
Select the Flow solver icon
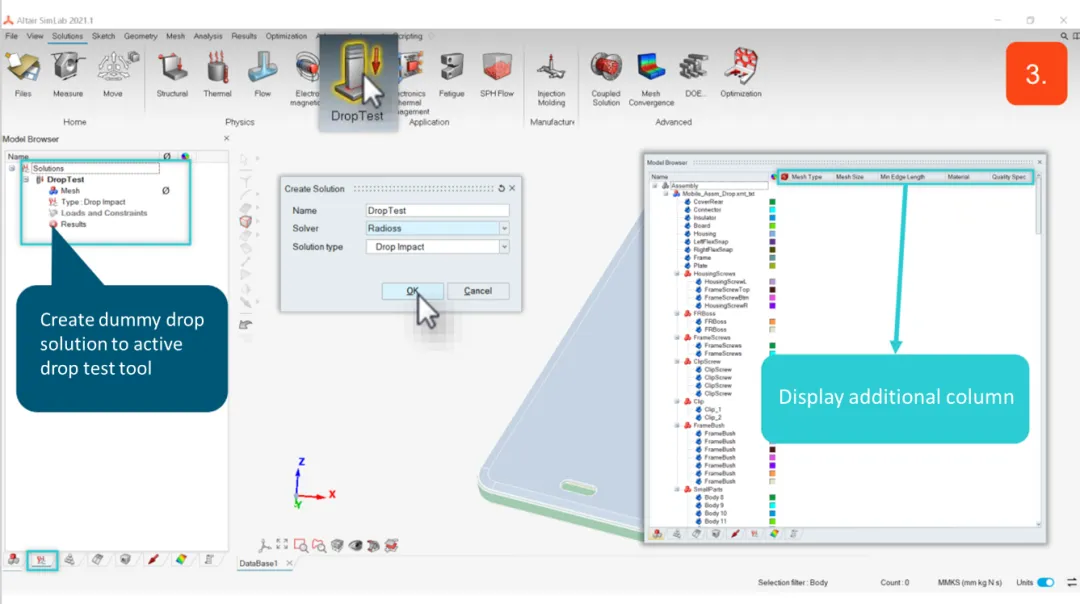pos(262,73)
